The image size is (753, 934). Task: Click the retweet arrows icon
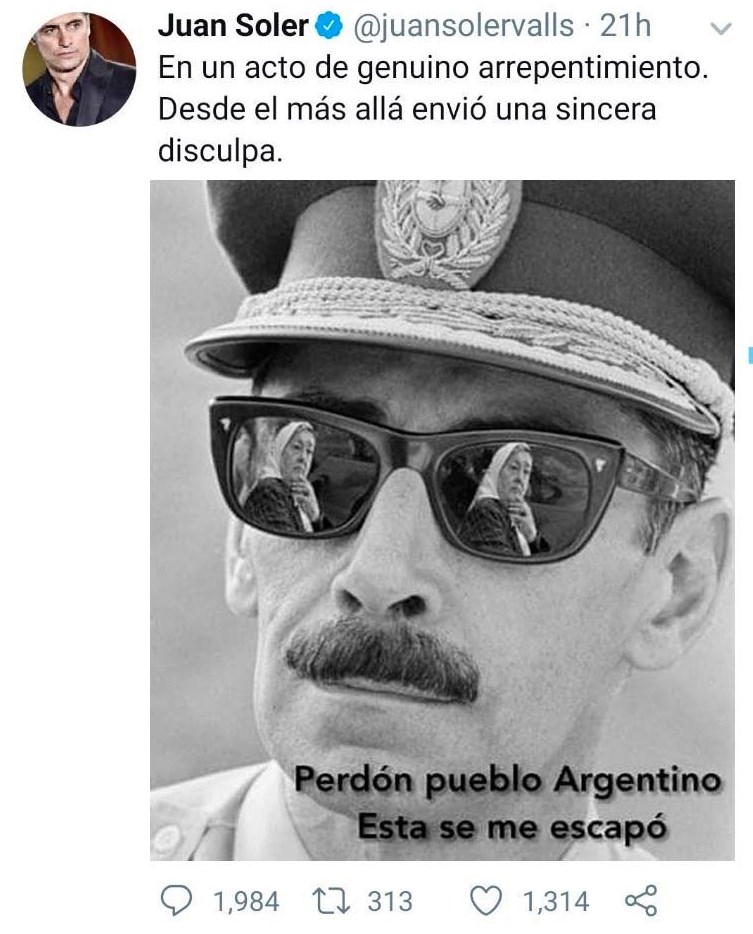tap(332, 901)
